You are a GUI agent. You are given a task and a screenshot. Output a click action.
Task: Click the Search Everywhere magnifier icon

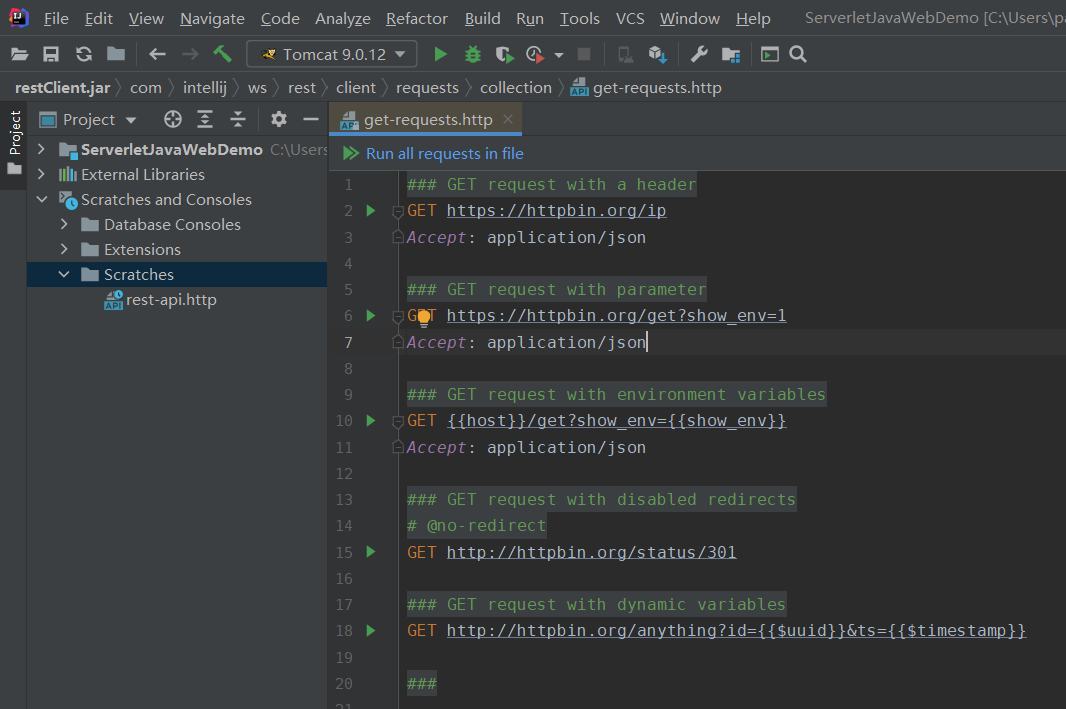tap(798, 54)
